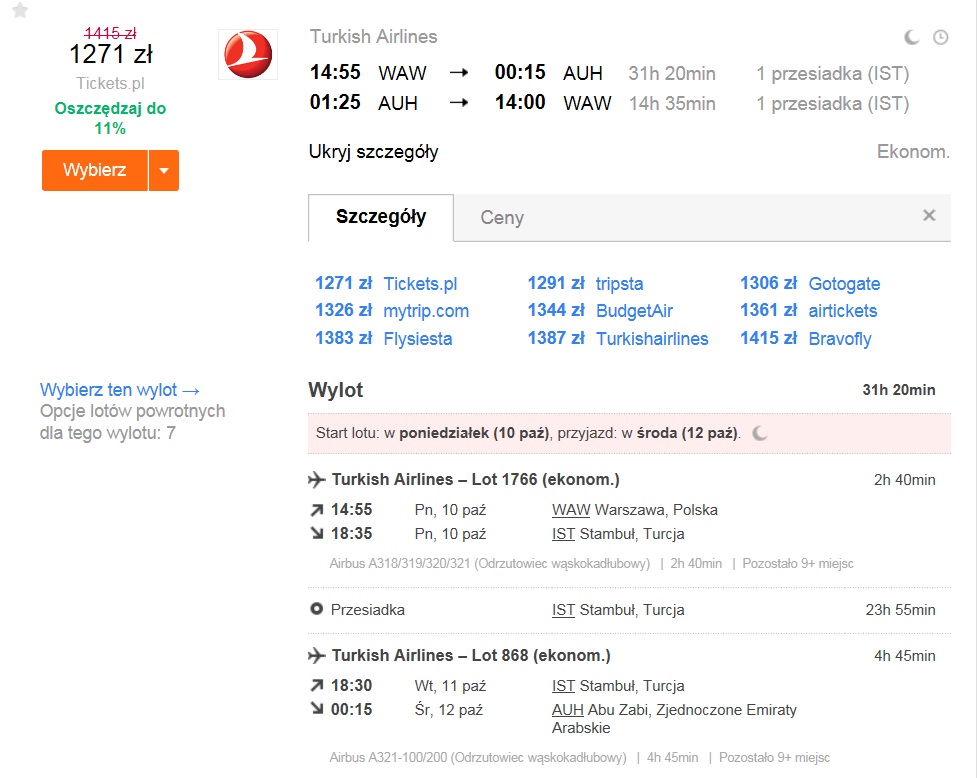Click the Turkish Airlines – Lot 1766 heading

(x=475, y=480)
